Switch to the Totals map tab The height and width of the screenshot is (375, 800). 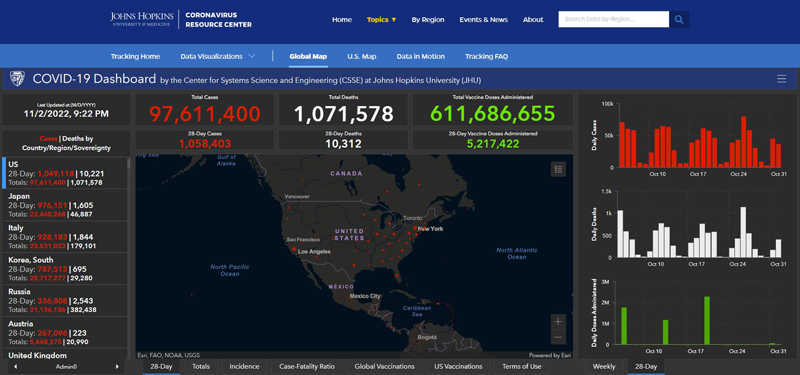[201, 366]
